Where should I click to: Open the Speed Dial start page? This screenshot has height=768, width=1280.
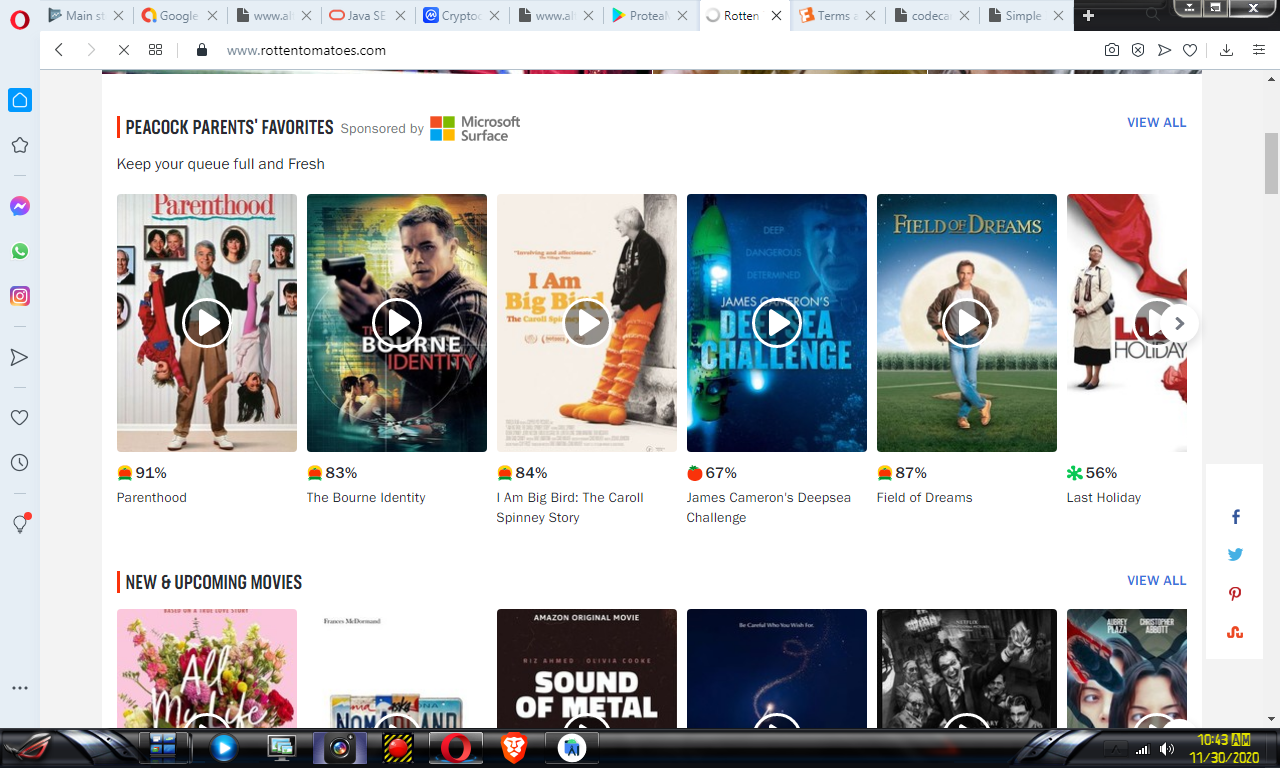(155, 50)
